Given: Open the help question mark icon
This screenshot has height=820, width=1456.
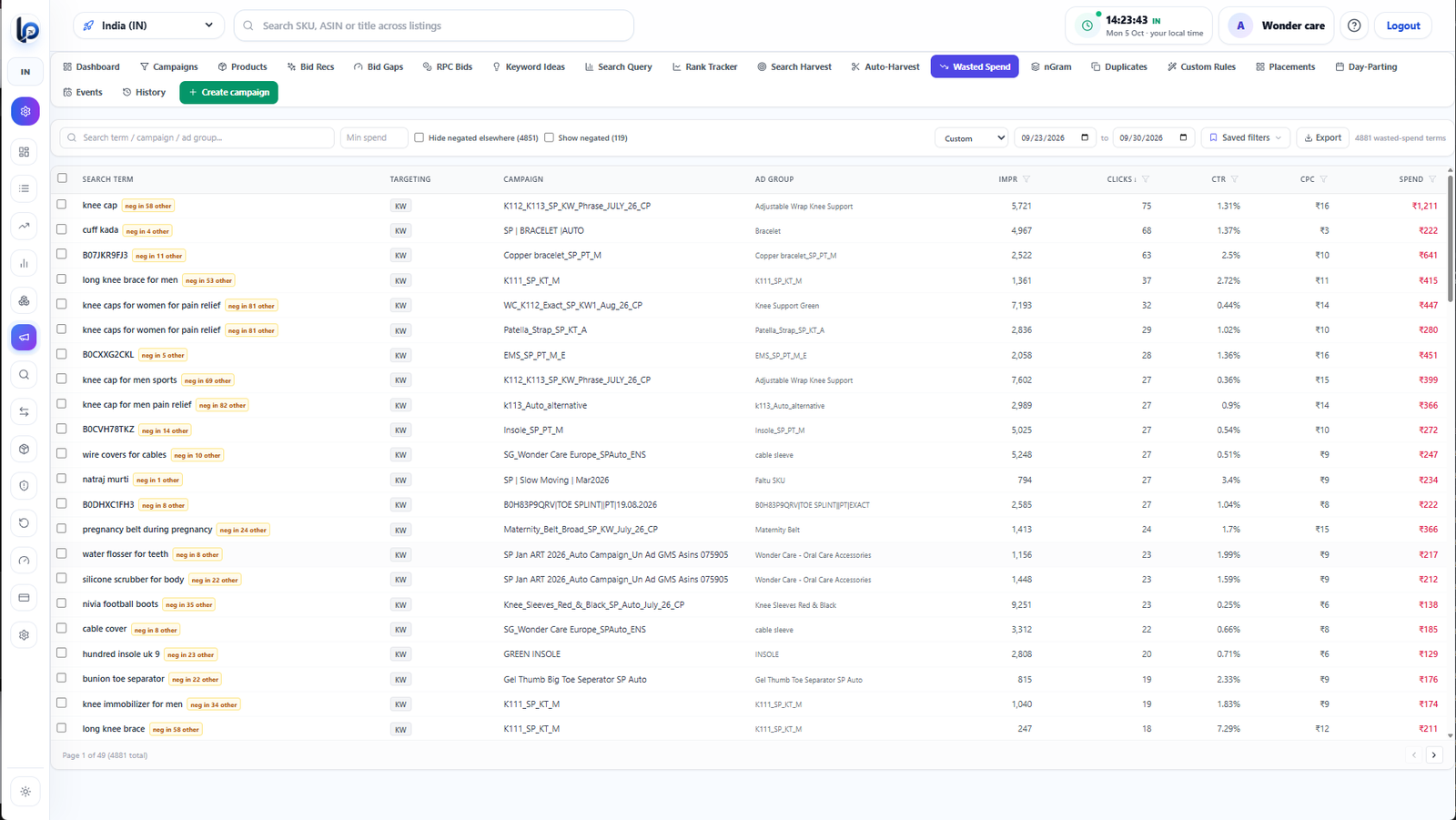Looking at the screenshot, I should coord(1354,25).
